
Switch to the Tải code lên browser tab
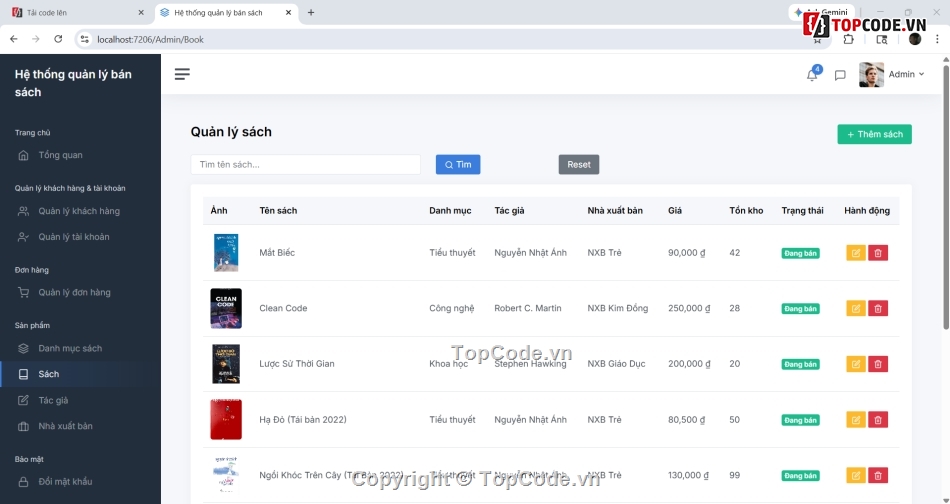pos(76,13)
